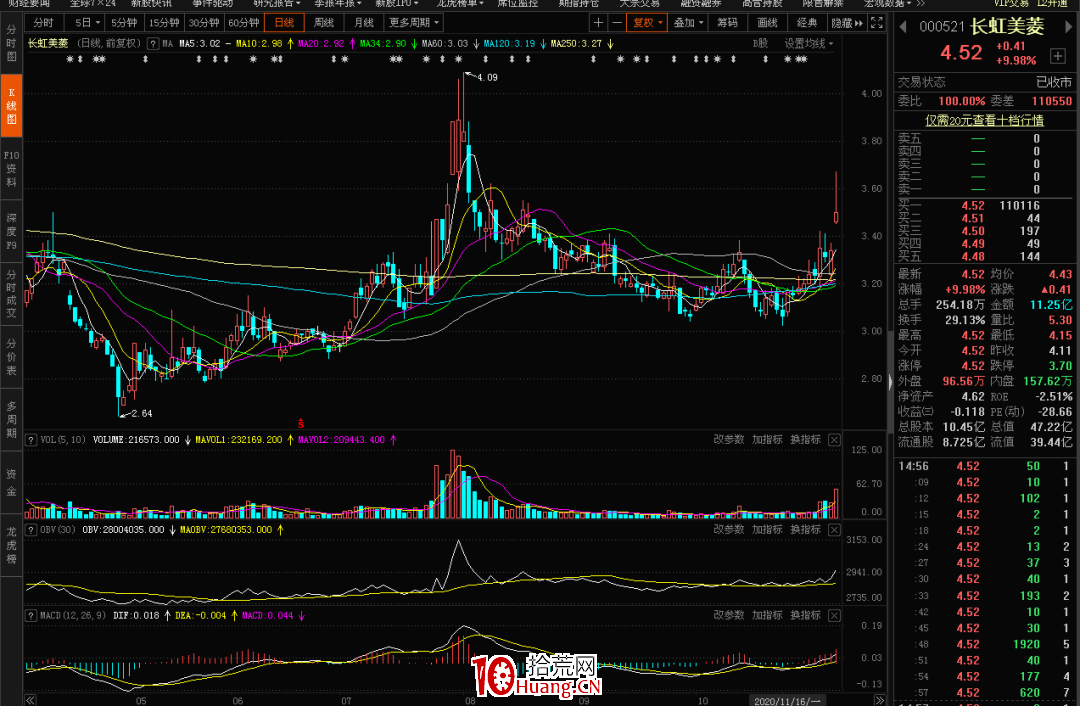Go to previous stock with left arrow
This screenshot has width=1080, height=706.
pyautogui.click(x=903, y=28)
